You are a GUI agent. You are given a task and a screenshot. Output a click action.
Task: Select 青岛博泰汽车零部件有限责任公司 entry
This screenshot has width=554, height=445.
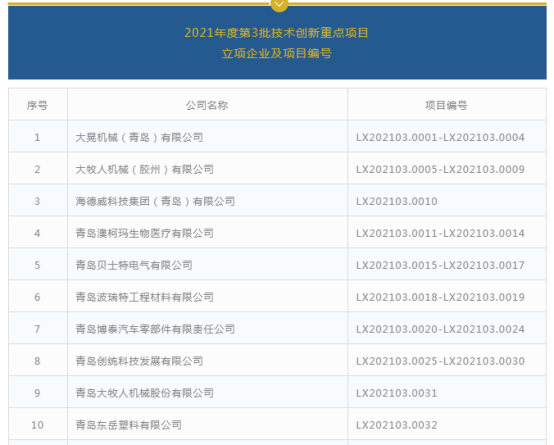155,329
